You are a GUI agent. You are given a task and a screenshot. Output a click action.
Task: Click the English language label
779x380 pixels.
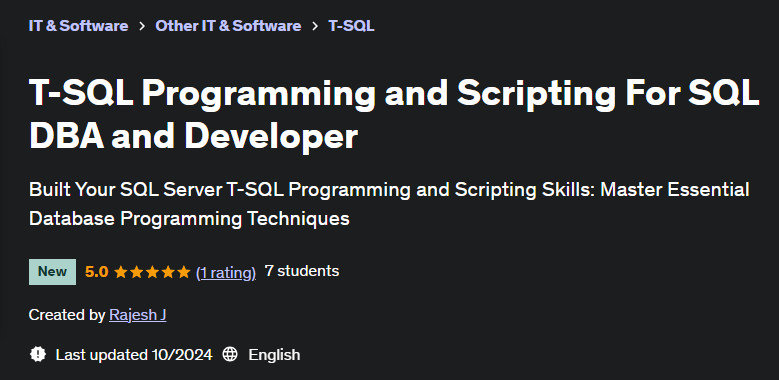tap(274, 355)
